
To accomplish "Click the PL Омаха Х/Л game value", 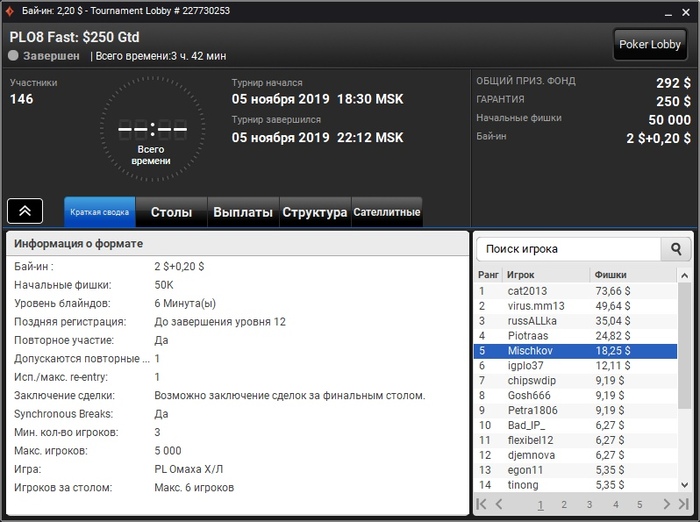I will (x=188, y=469).
